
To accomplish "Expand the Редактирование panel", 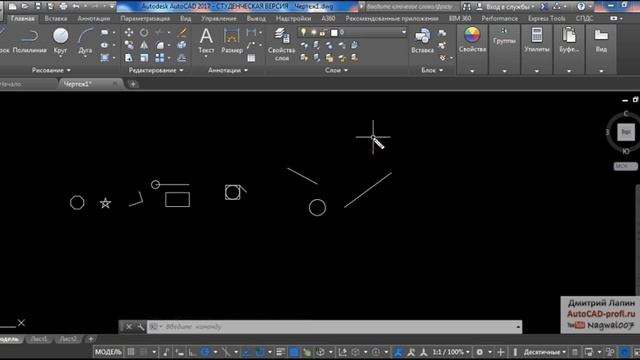I will [x=156, y=70].
